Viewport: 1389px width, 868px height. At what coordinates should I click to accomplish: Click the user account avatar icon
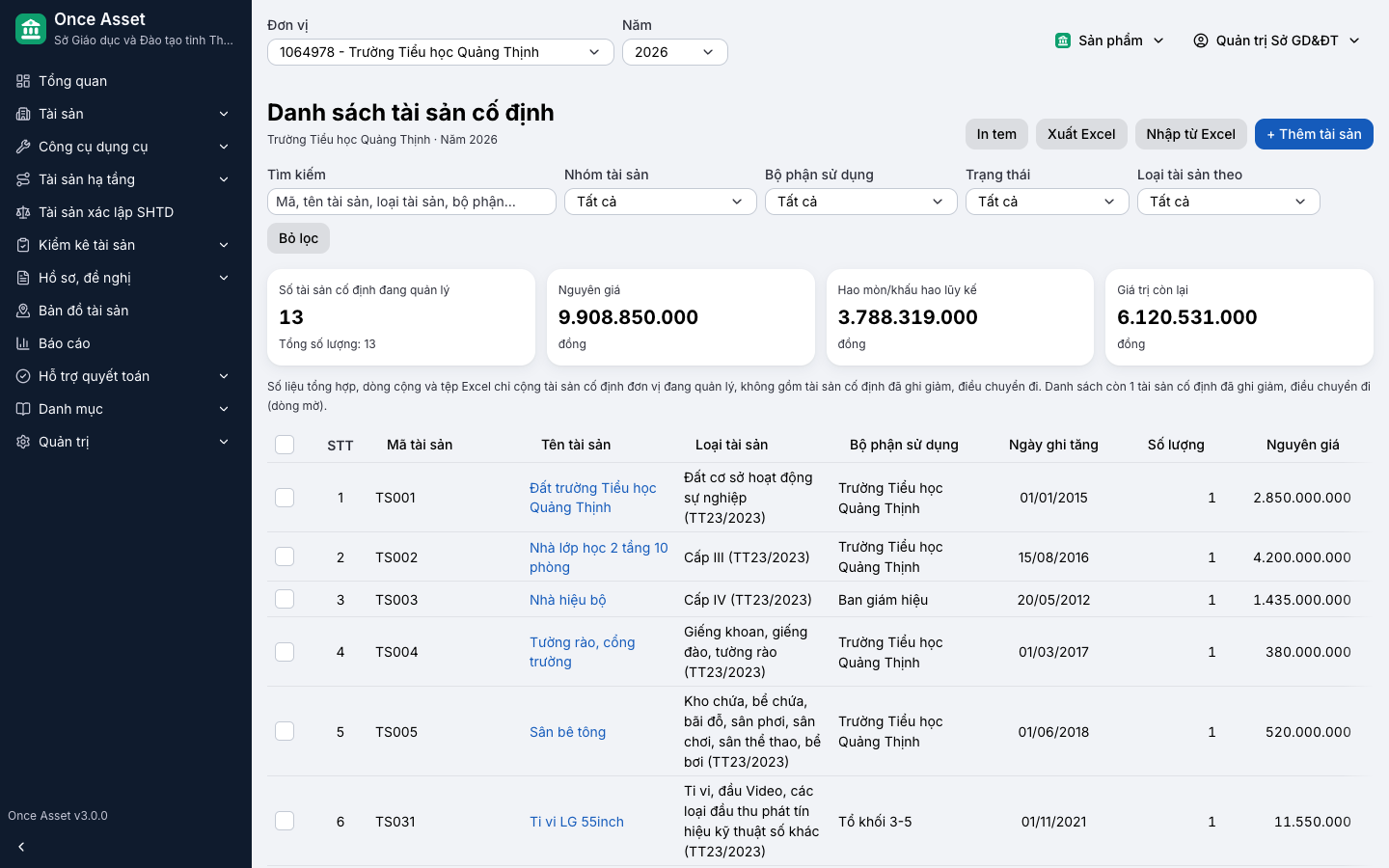(x=1201, y=41)
